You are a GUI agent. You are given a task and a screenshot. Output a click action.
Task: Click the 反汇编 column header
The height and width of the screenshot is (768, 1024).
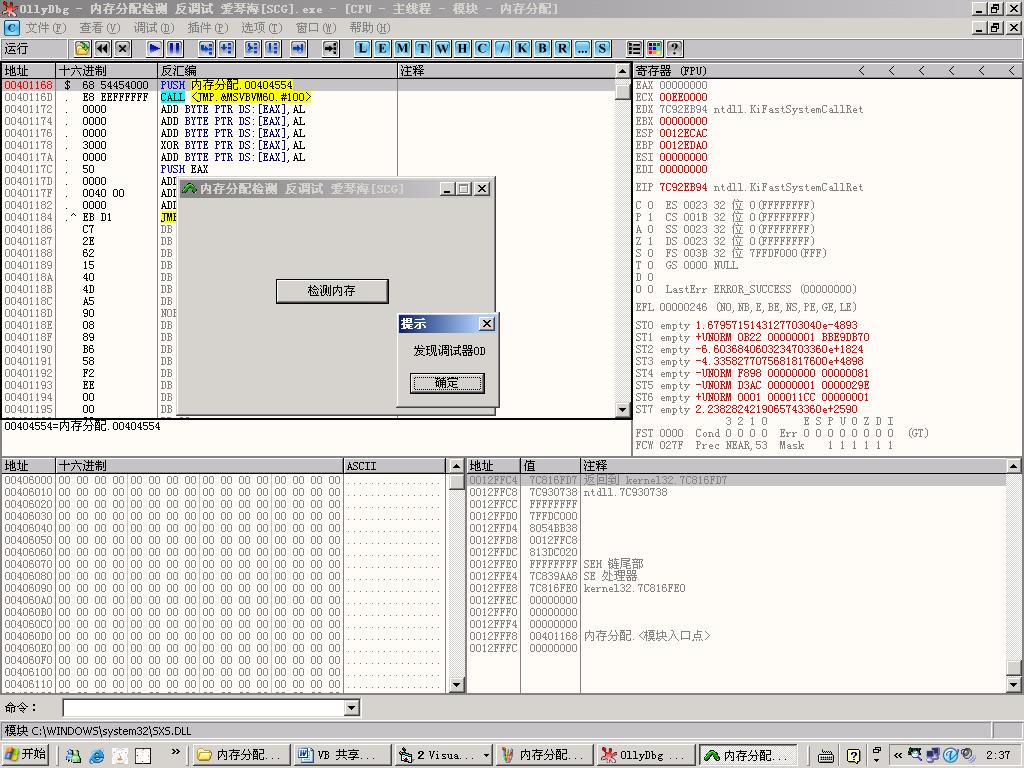(277, 71)
